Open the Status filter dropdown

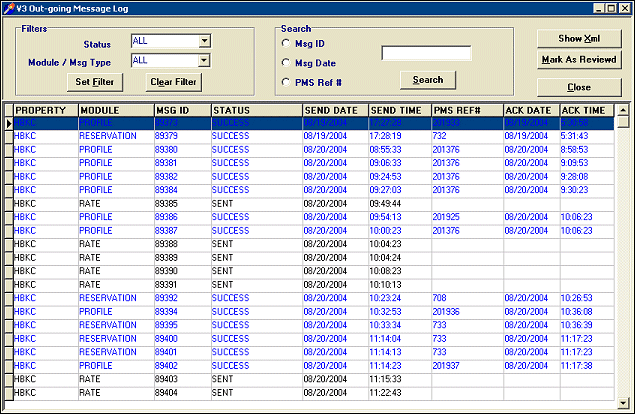click(204, 42)
